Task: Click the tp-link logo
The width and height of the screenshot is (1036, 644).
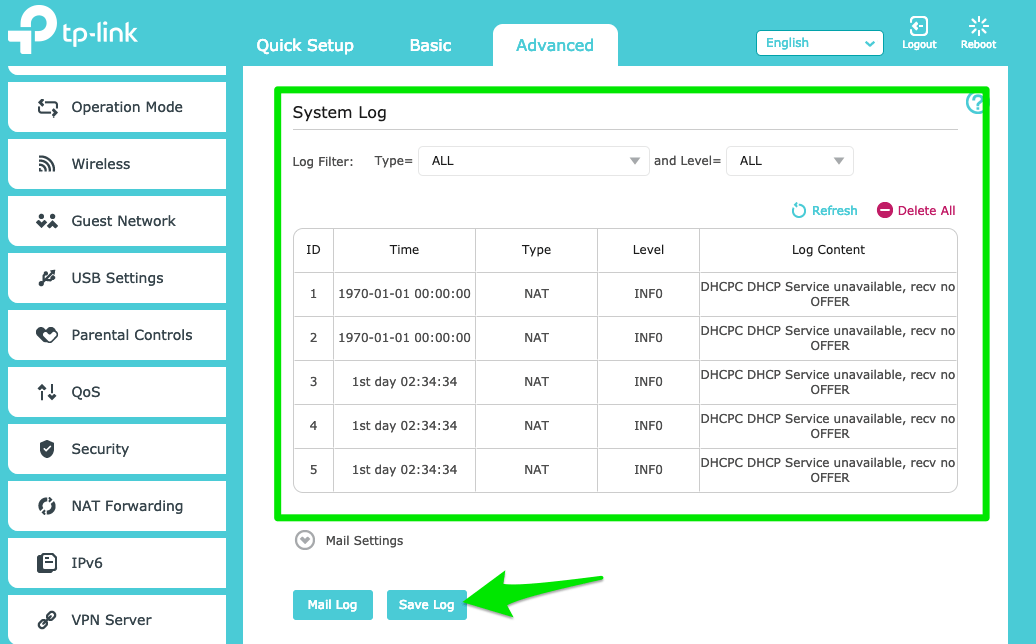Action: click(73, 29)
